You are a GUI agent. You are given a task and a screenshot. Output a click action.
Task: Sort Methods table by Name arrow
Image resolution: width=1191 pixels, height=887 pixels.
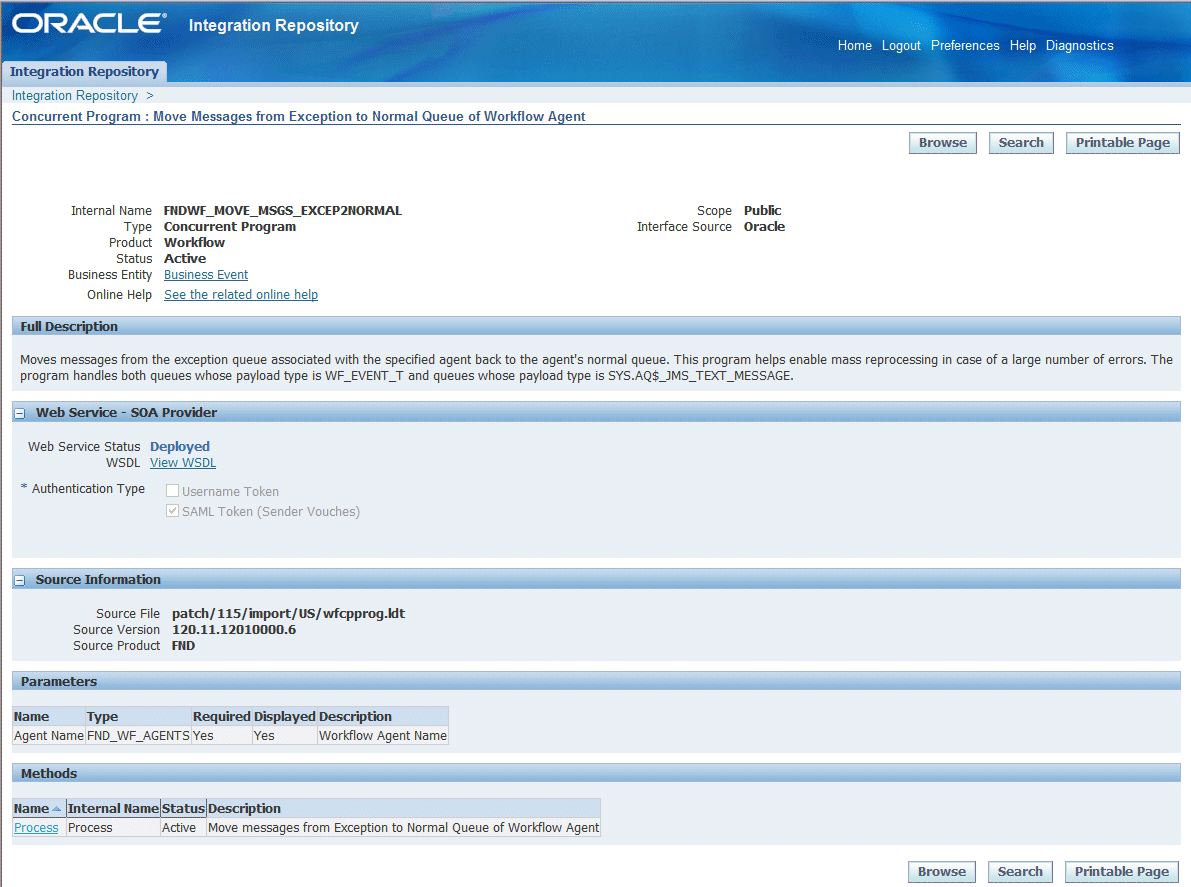(56, 809)
